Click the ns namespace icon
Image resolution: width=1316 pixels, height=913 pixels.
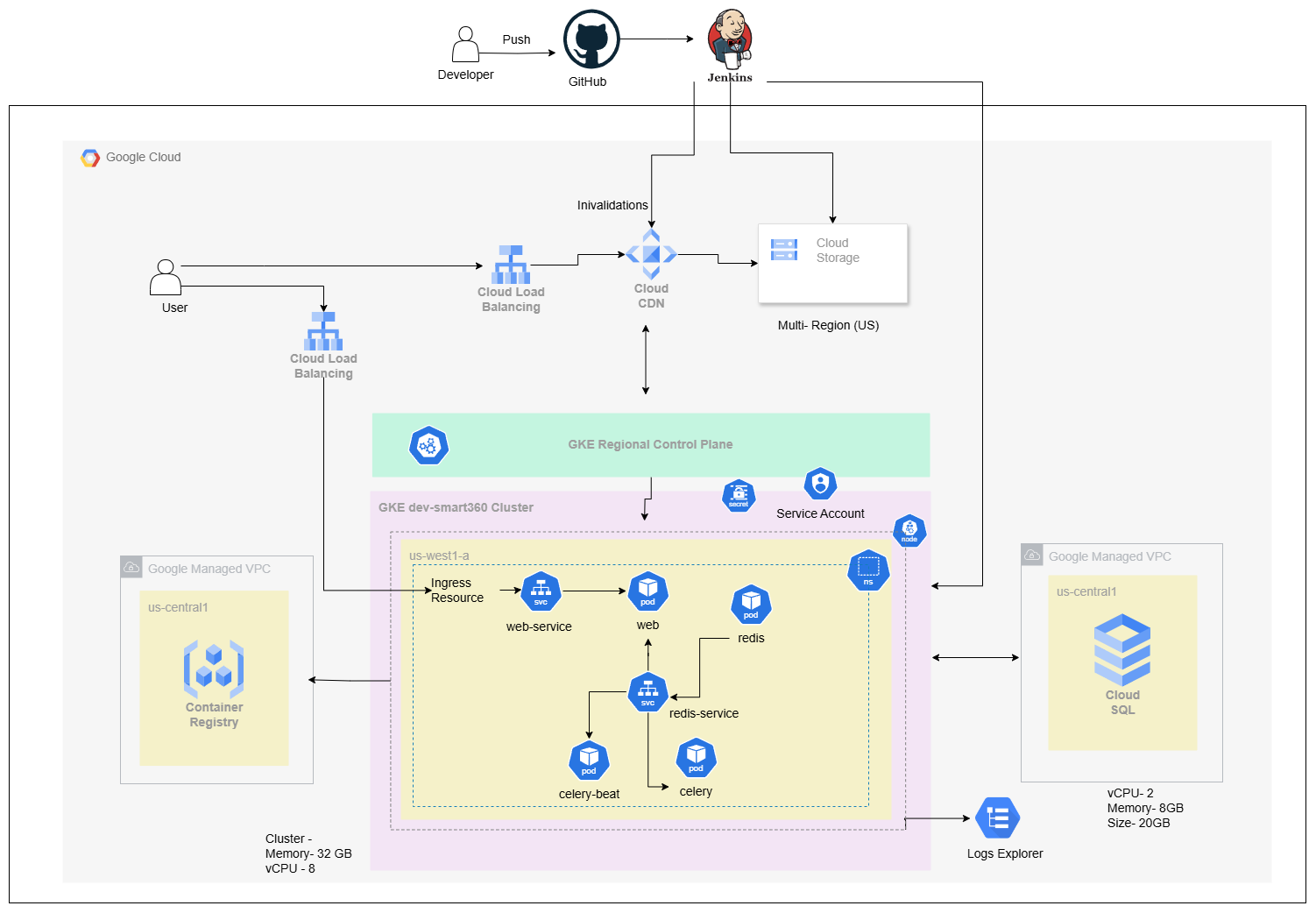coord(868,570)
